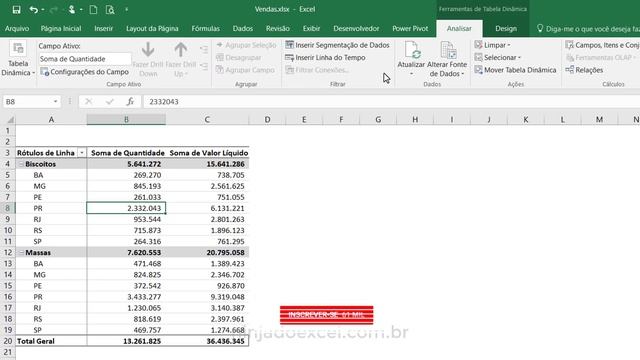This screenshot has height=360, width=640.
Task: Collapse the Biscoitos group
Action: pos(21,164)
